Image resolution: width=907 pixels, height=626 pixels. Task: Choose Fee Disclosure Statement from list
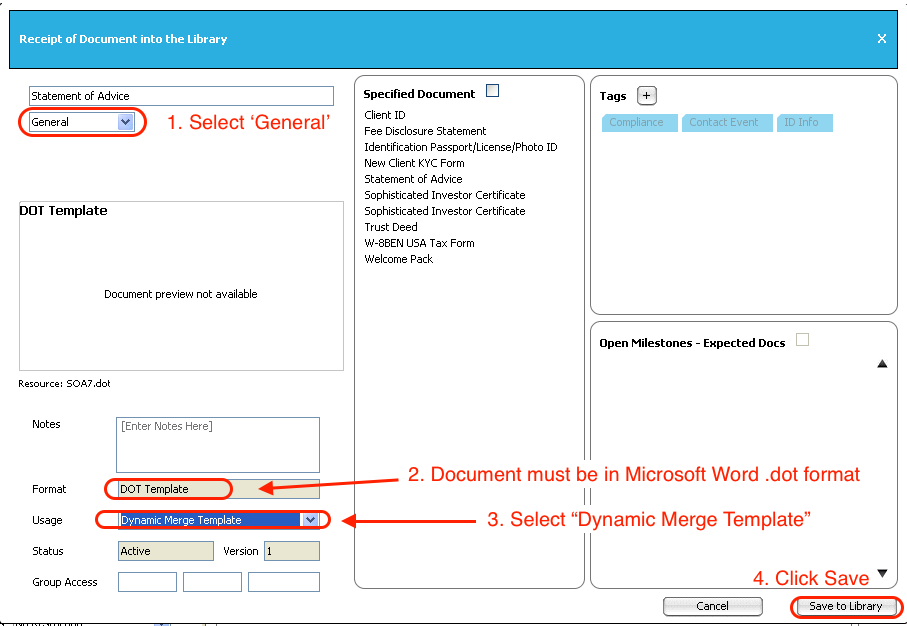425,131
